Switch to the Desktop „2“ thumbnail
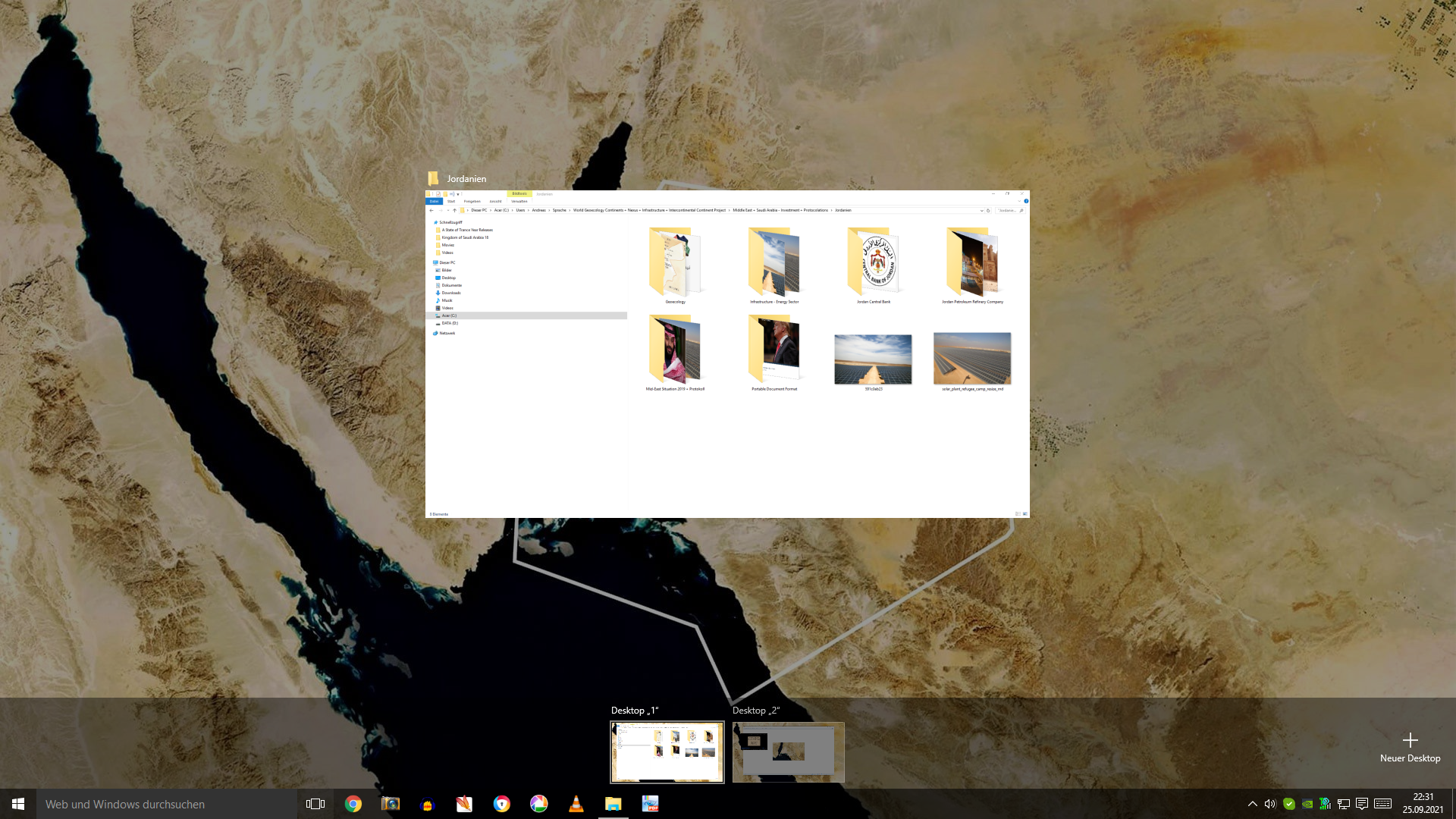Screen dimensions: 1456x819 789,752
